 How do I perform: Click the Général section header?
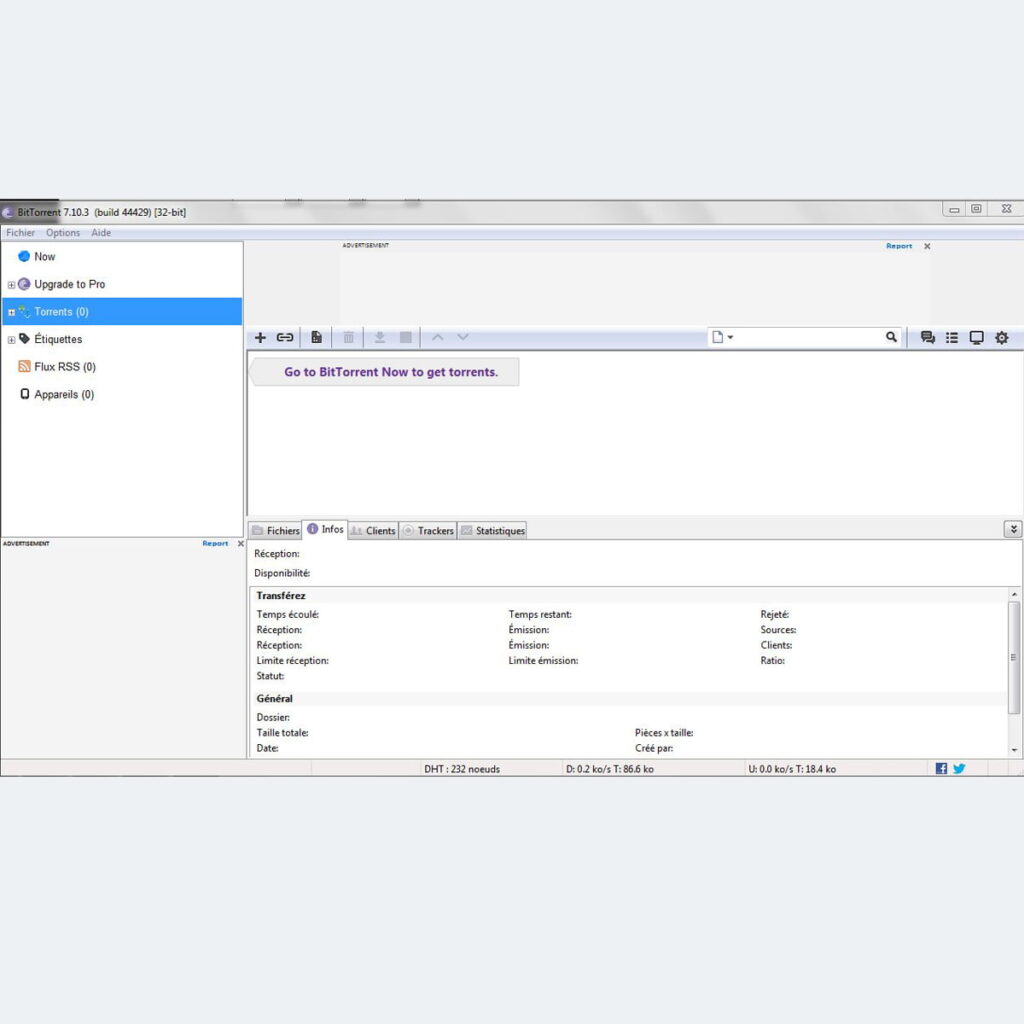point(274,698)
